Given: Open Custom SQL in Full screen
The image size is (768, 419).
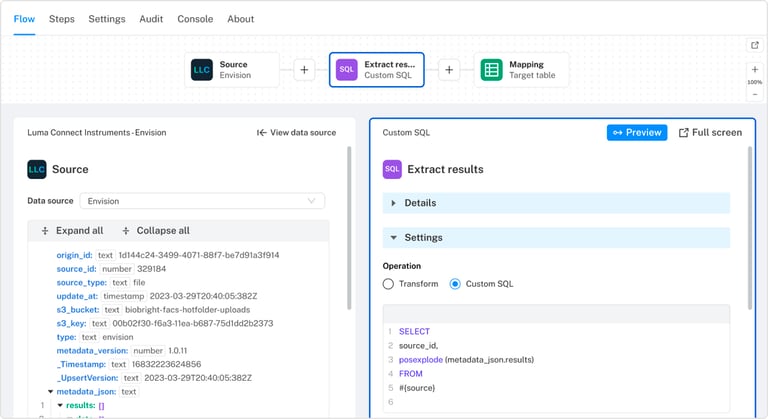Looking at the screenshot, I should (710, 132).
